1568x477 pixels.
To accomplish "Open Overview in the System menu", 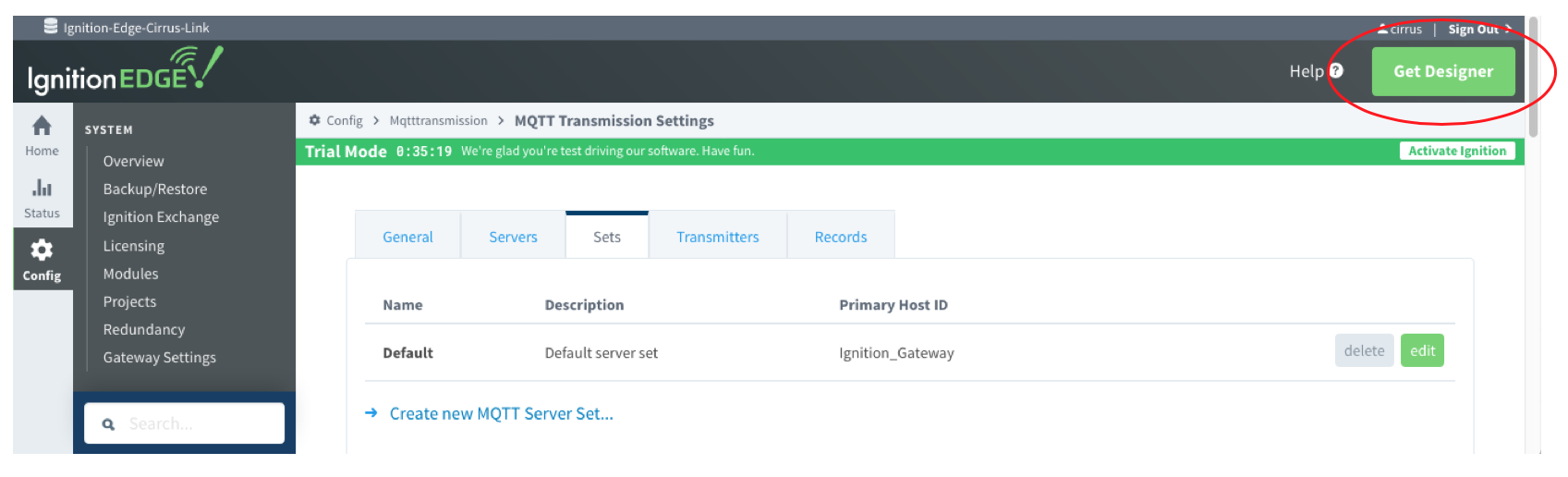I will pos(134,161).
